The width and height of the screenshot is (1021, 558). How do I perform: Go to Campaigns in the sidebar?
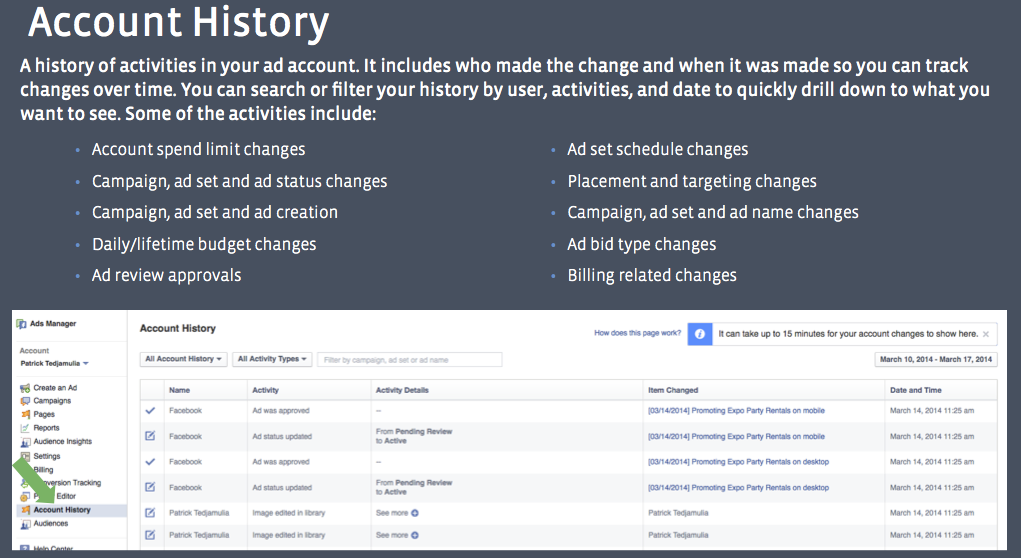46,401
